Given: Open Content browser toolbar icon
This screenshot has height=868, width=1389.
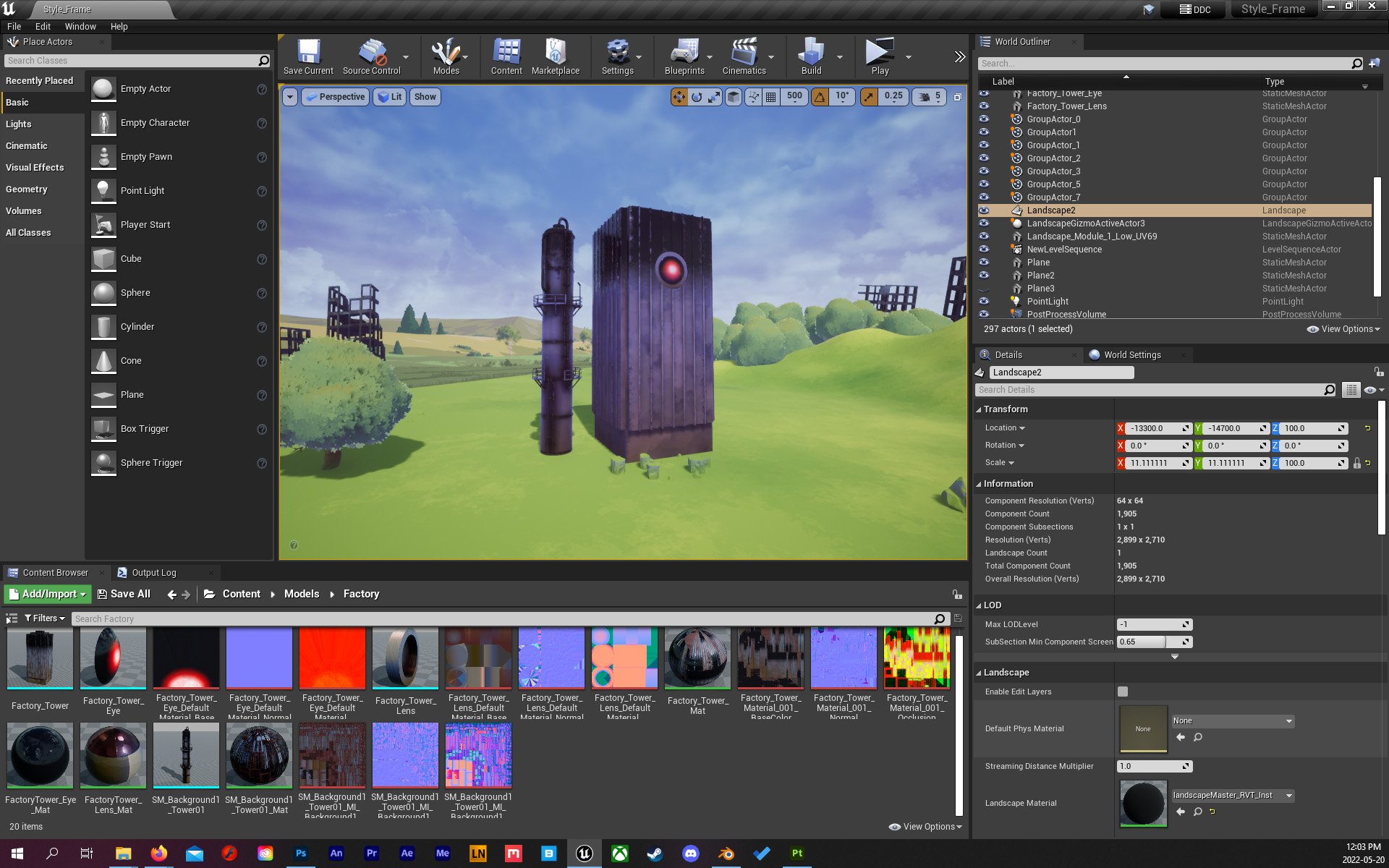Looking at the screenshot, I should pyautogui.click(x=506, y=56).
